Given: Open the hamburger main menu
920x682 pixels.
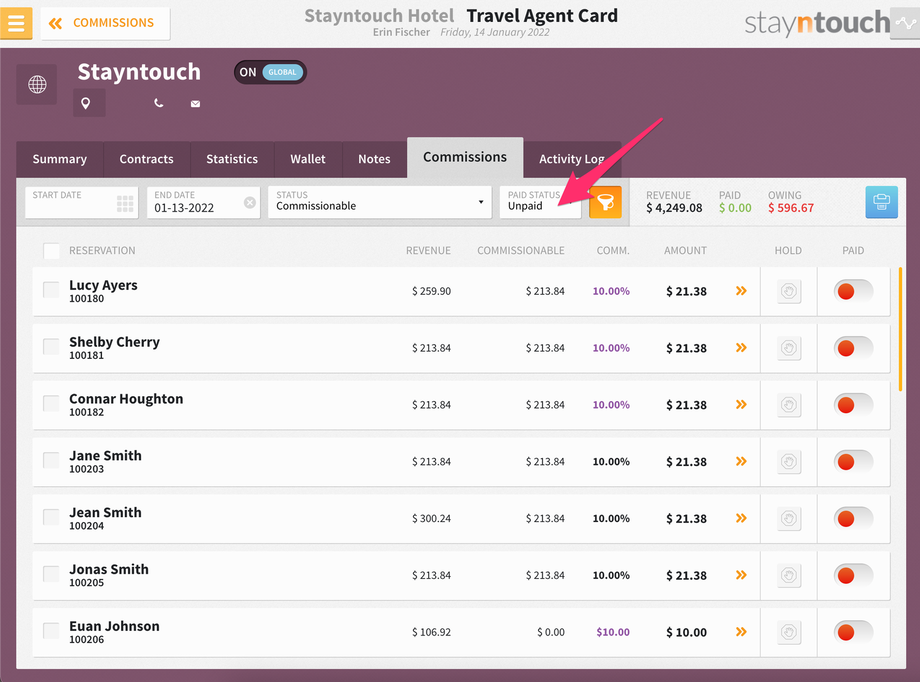Looking at the screenshot, I should [x=16, y=23].
